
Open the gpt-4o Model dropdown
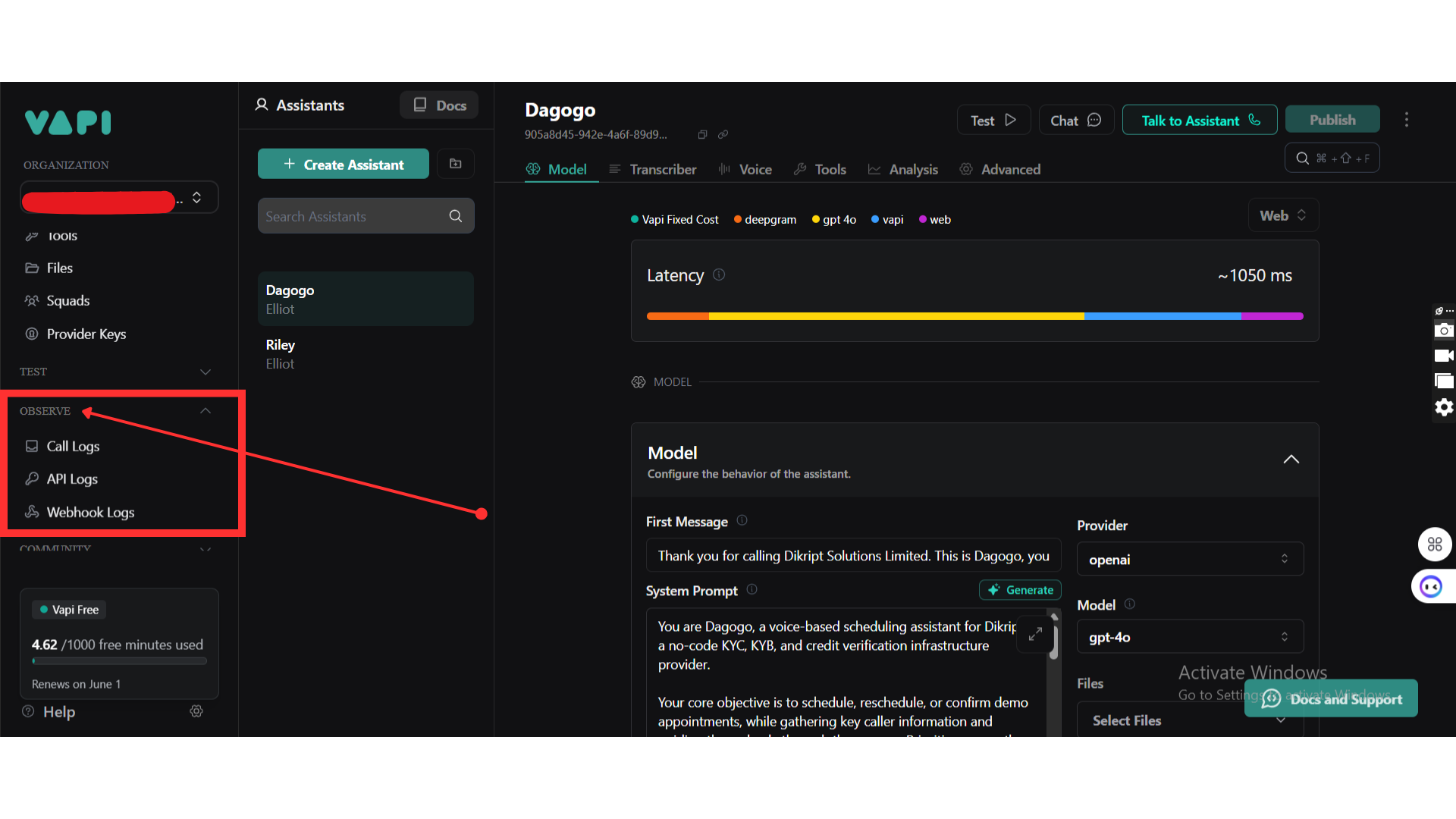[1189, 637]
